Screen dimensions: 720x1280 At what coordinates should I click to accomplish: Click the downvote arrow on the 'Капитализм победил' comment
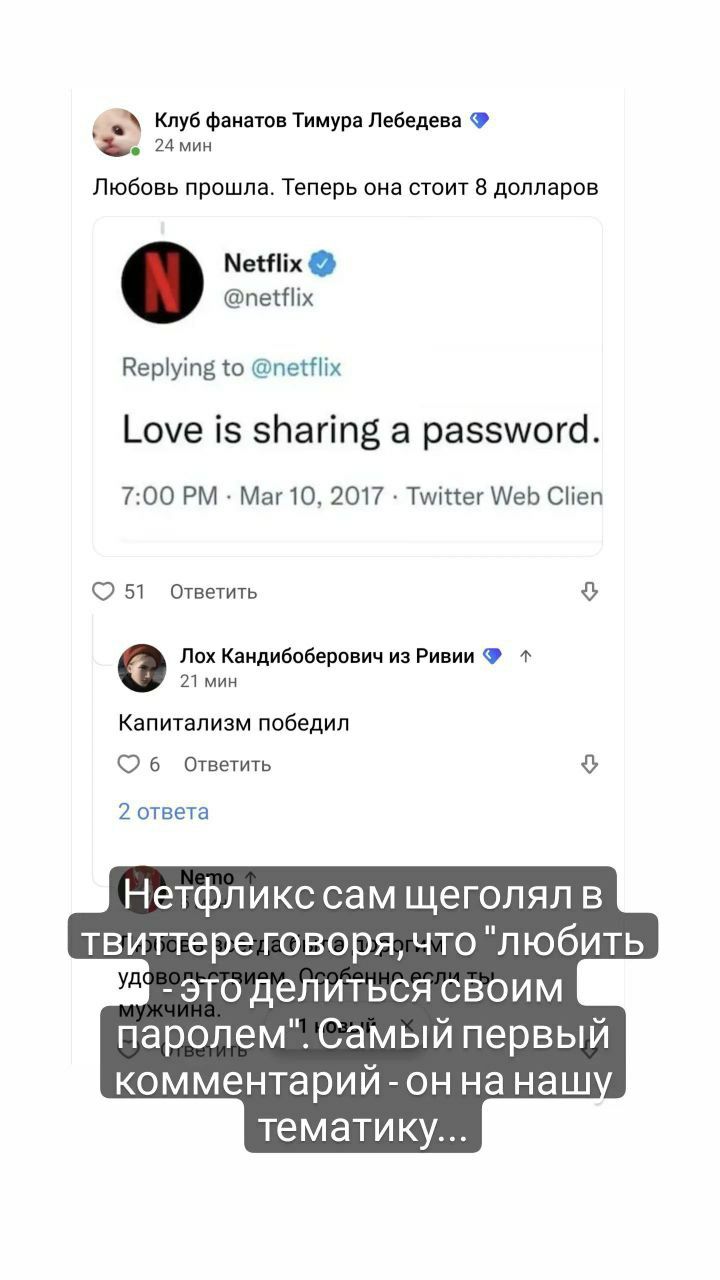(590, 764)
